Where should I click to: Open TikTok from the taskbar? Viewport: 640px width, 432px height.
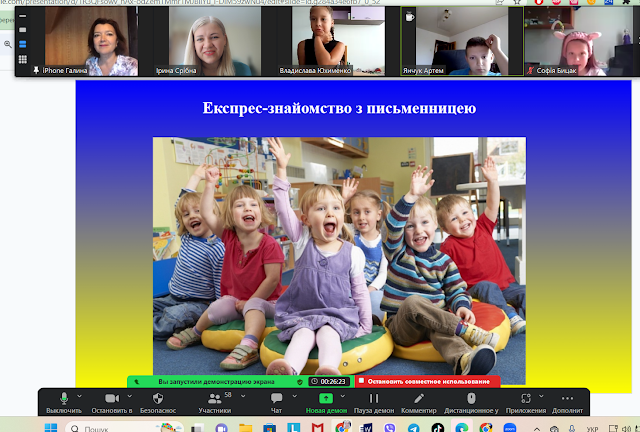click(438, 428)
